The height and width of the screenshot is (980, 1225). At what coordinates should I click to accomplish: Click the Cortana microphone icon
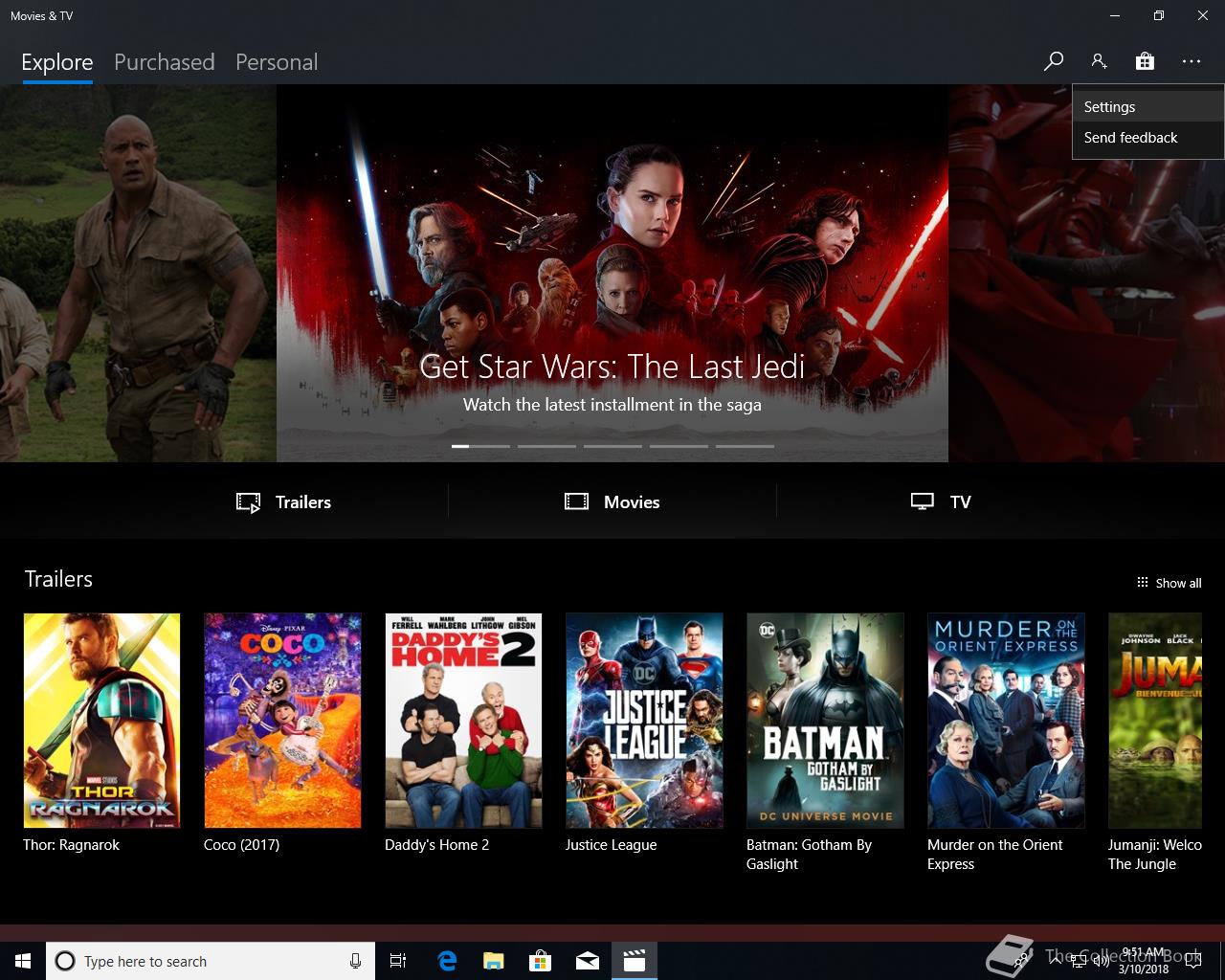click(355, 961)
